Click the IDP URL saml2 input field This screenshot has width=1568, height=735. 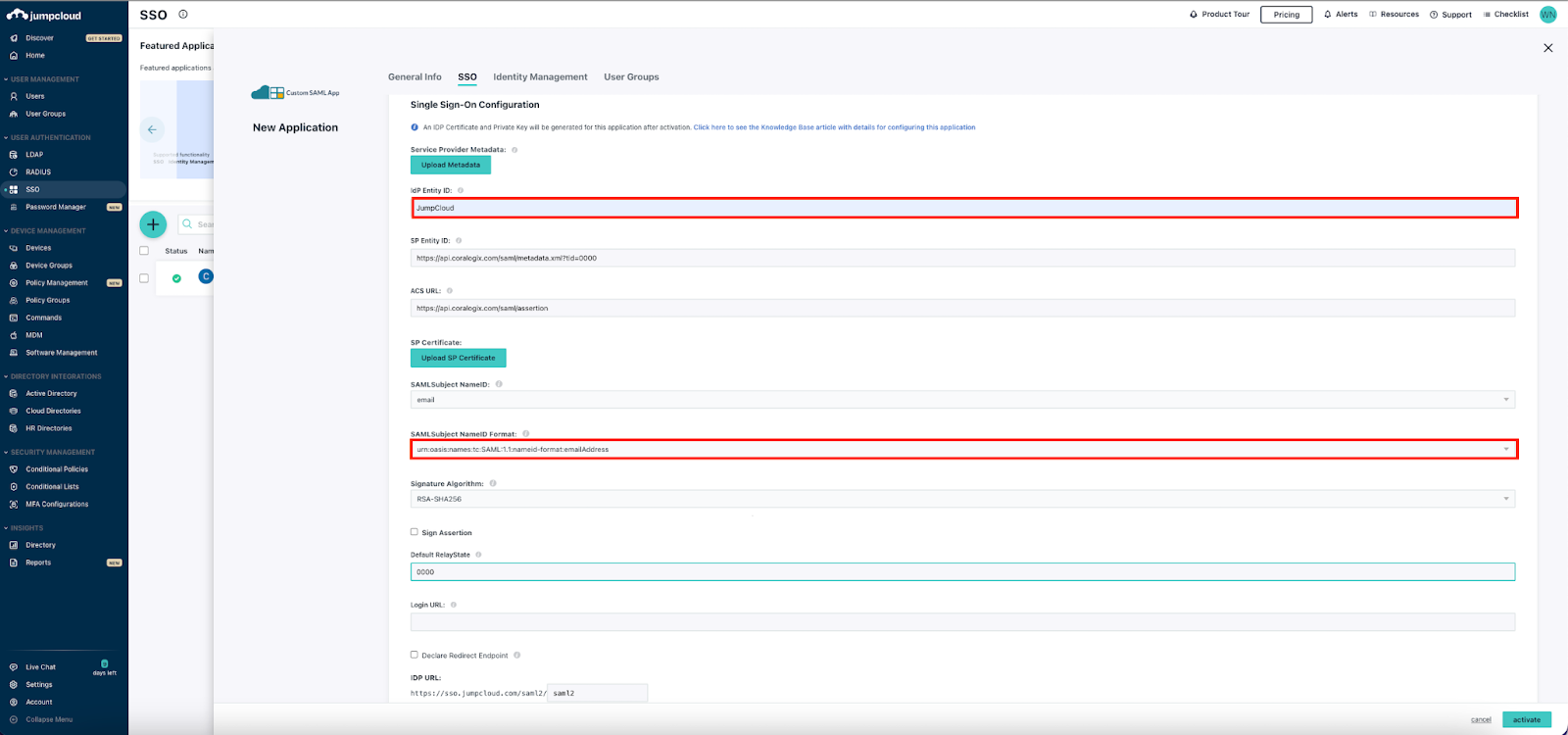(597, 693)
